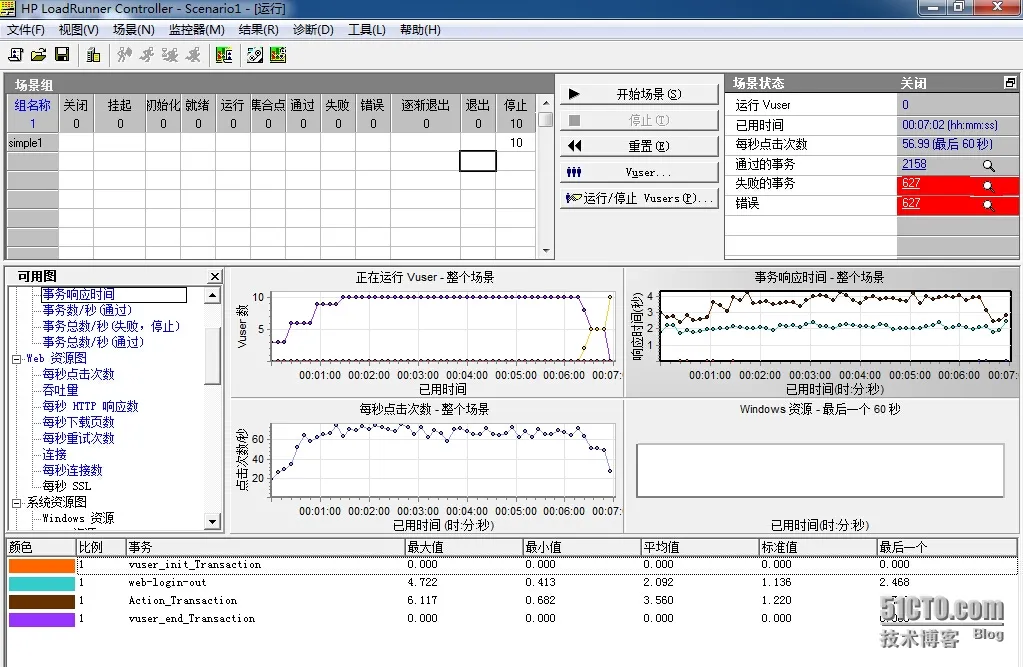Open the 诊断(D) menu
The width and height of the screenshot is (1023, 667).
313,30
